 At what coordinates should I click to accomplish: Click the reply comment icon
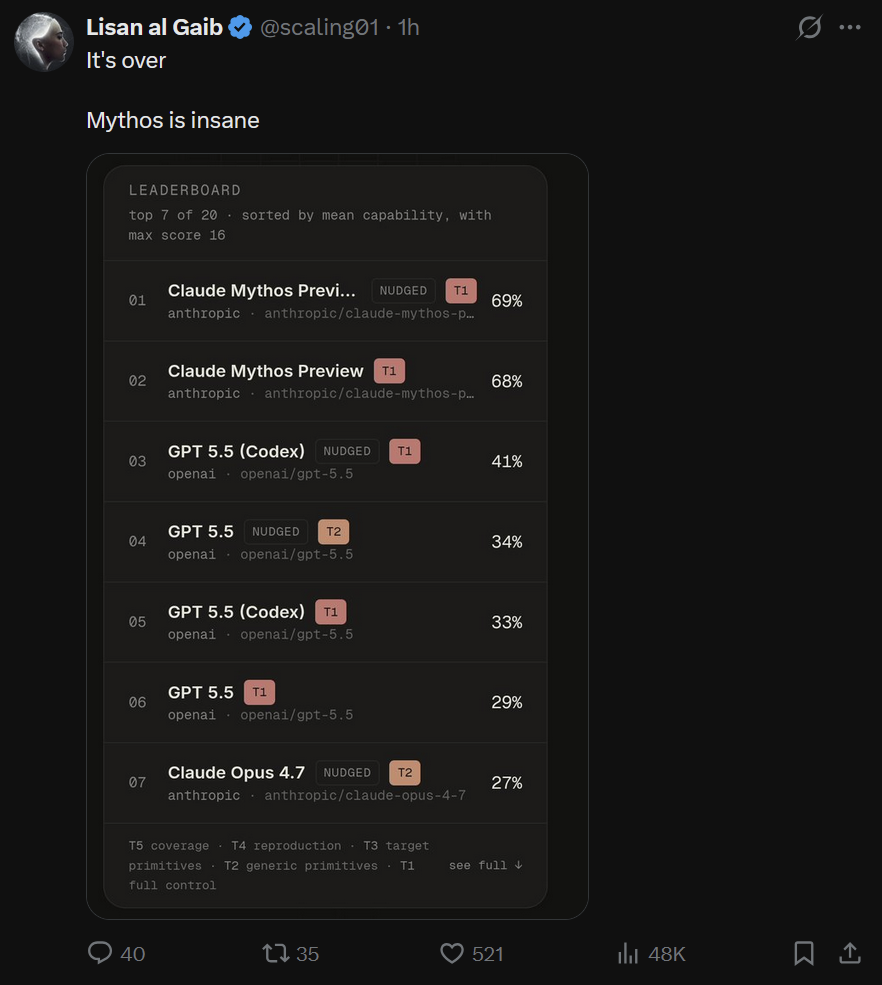[x=99, y=953]
